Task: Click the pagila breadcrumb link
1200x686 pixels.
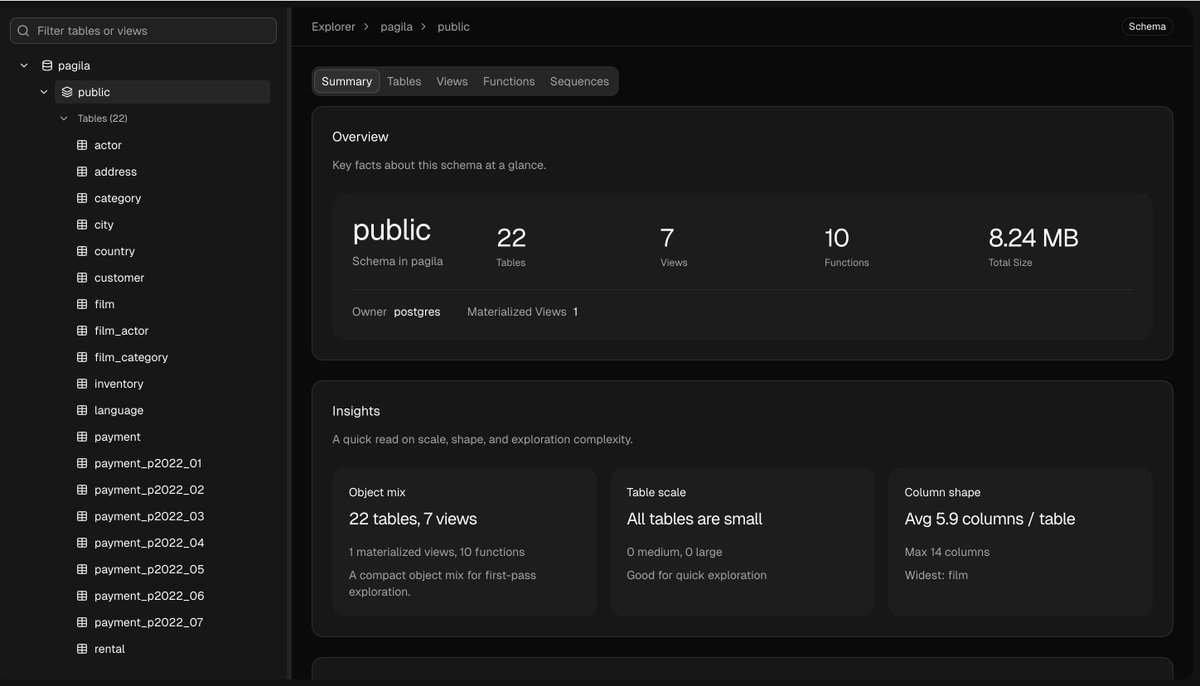Action: (397, 27)
